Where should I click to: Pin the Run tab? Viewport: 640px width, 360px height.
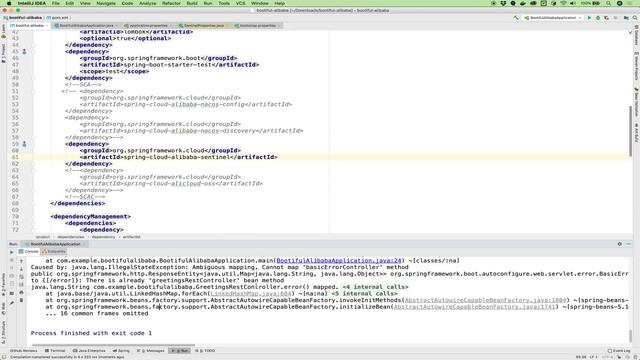pyautogui.click(x=11, y=303)
